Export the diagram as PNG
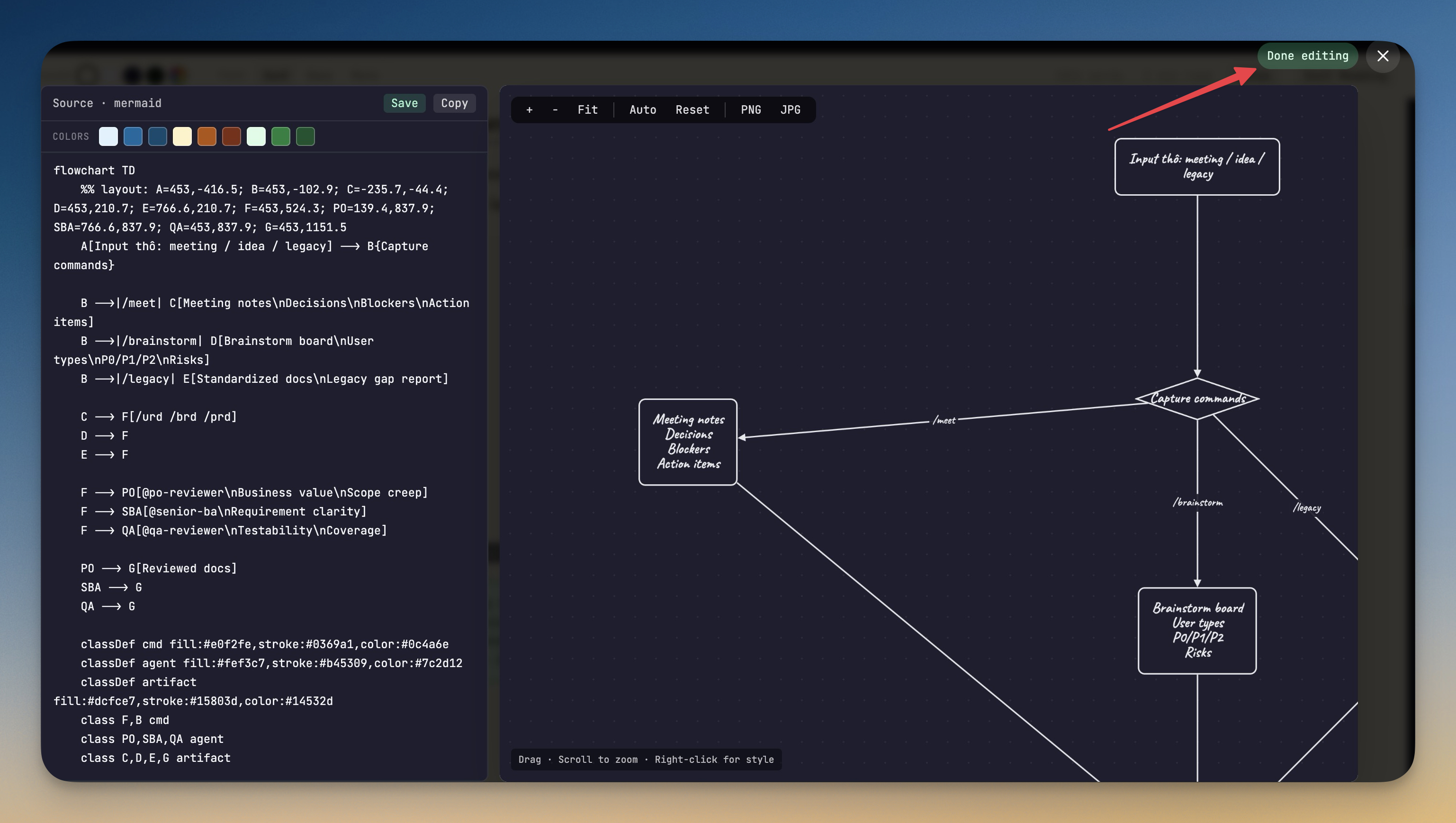Viewport: 1456px width, 823px height. coord(751,109)
